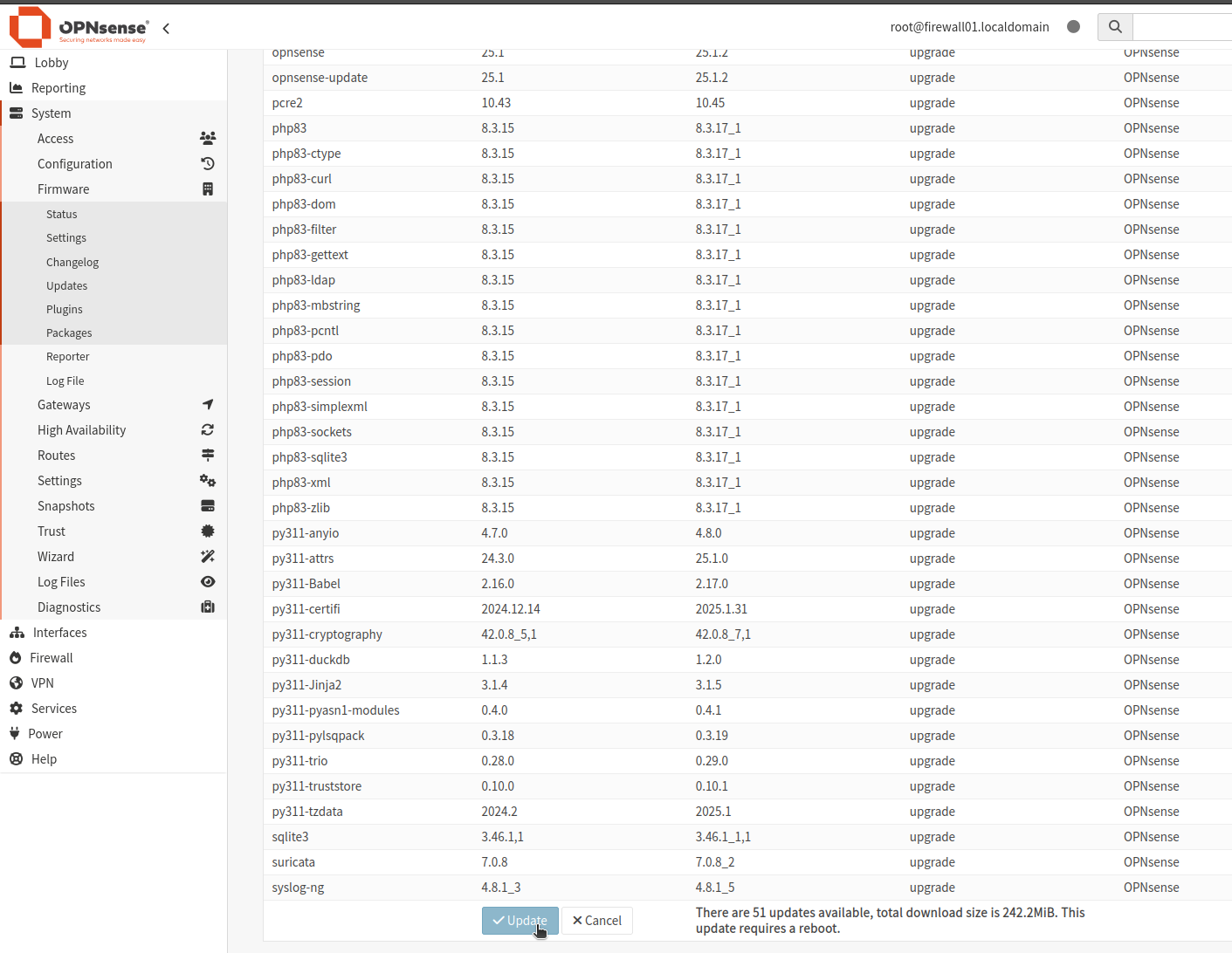Select the syslog-ng package name
The image size is (1232, 953).
298,888
